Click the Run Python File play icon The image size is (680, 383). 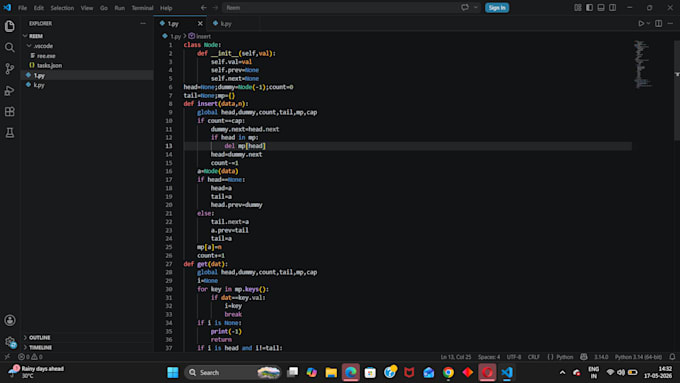(x=641, y=23)
